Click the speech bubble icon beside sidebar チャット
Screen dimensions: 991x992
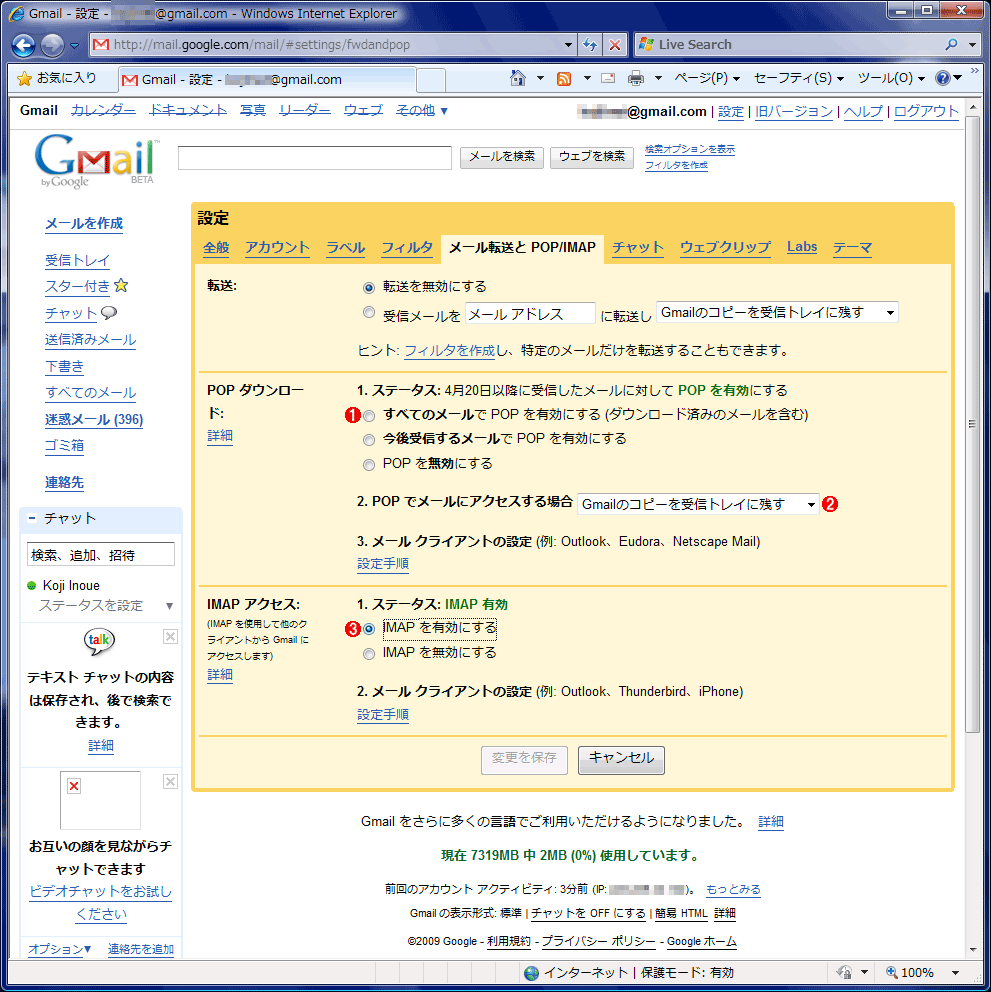pos(109,313)
